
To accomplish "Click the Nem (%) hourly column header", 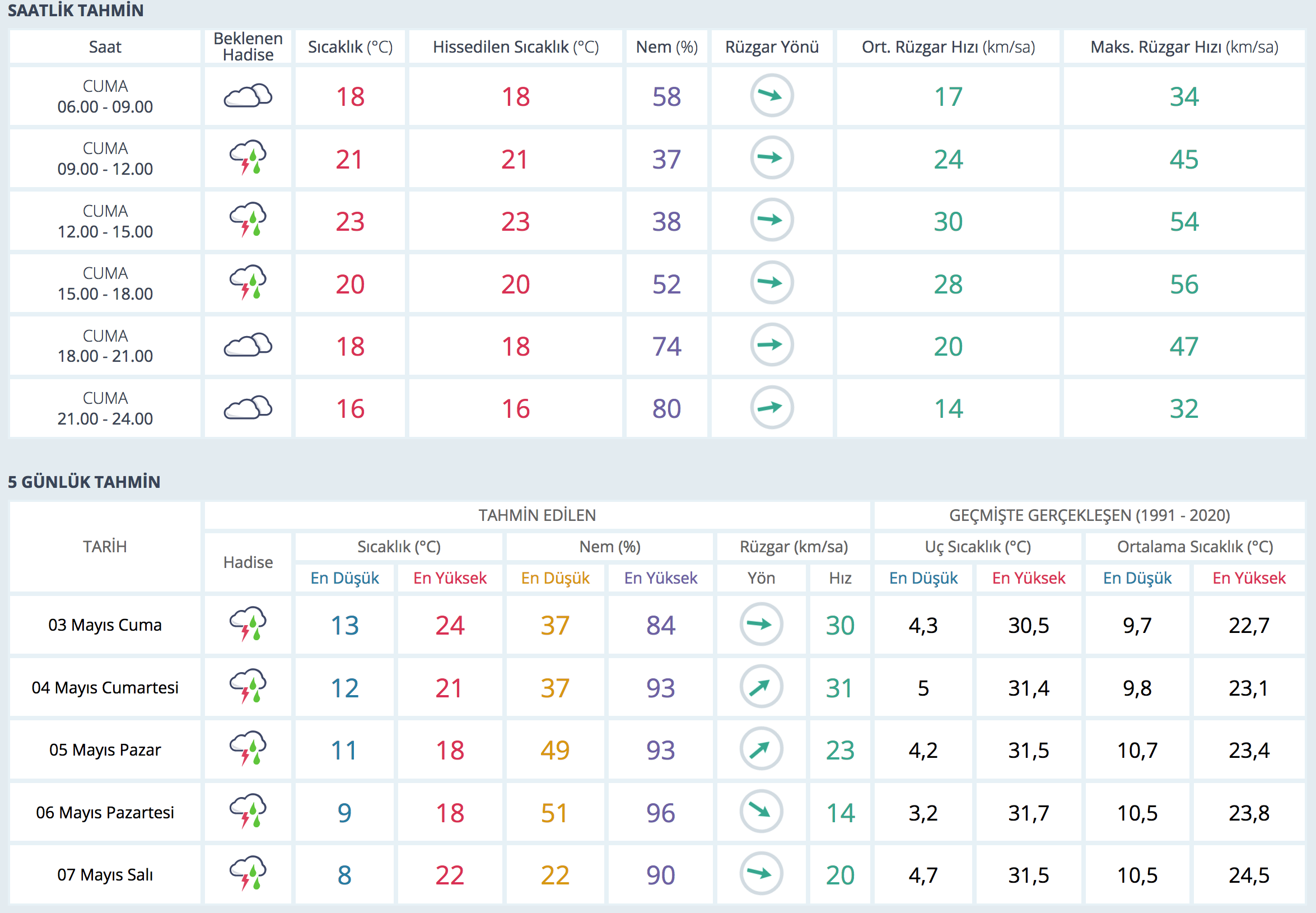I will [667, 47].
